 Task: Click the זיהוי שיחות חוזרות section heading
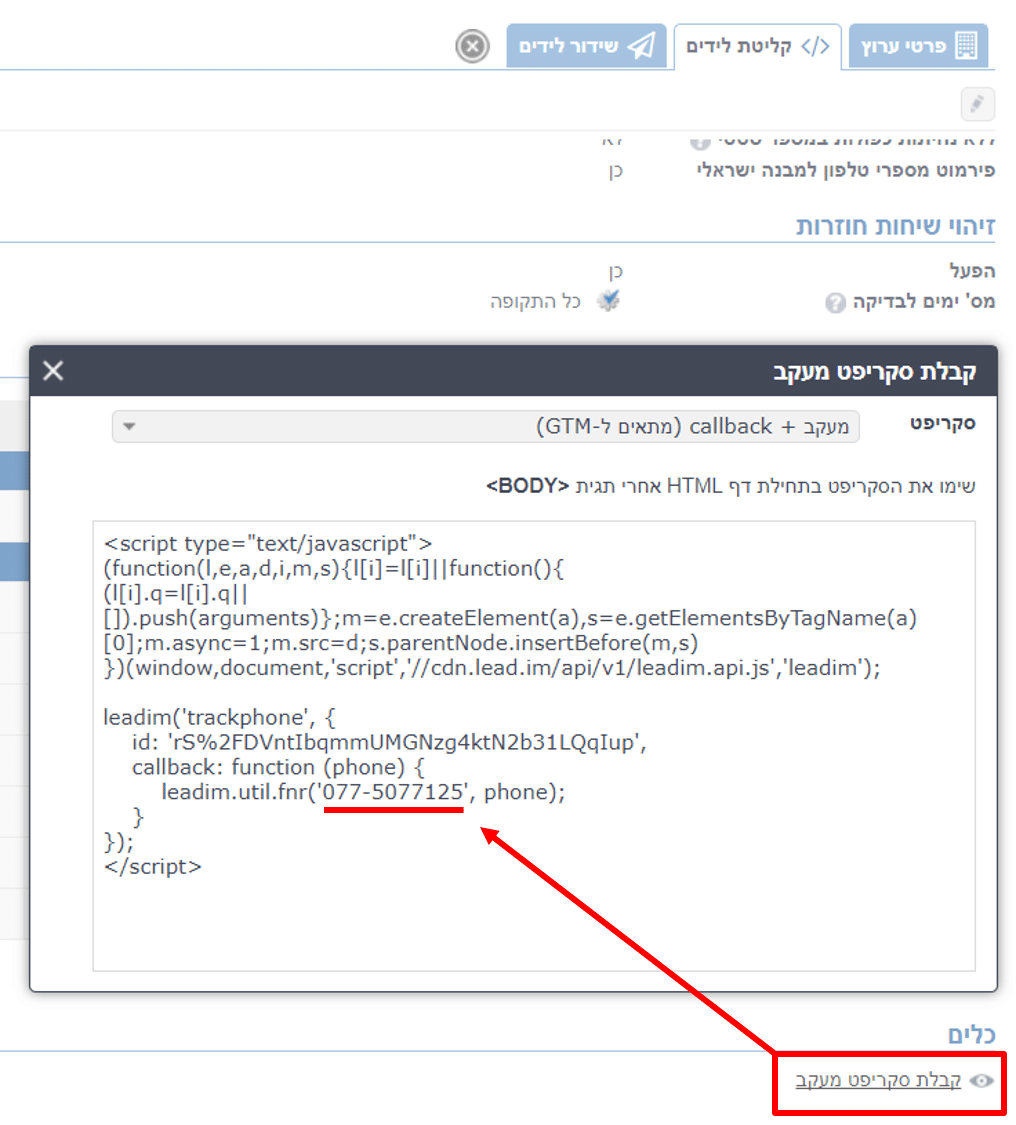coord(895,226)
